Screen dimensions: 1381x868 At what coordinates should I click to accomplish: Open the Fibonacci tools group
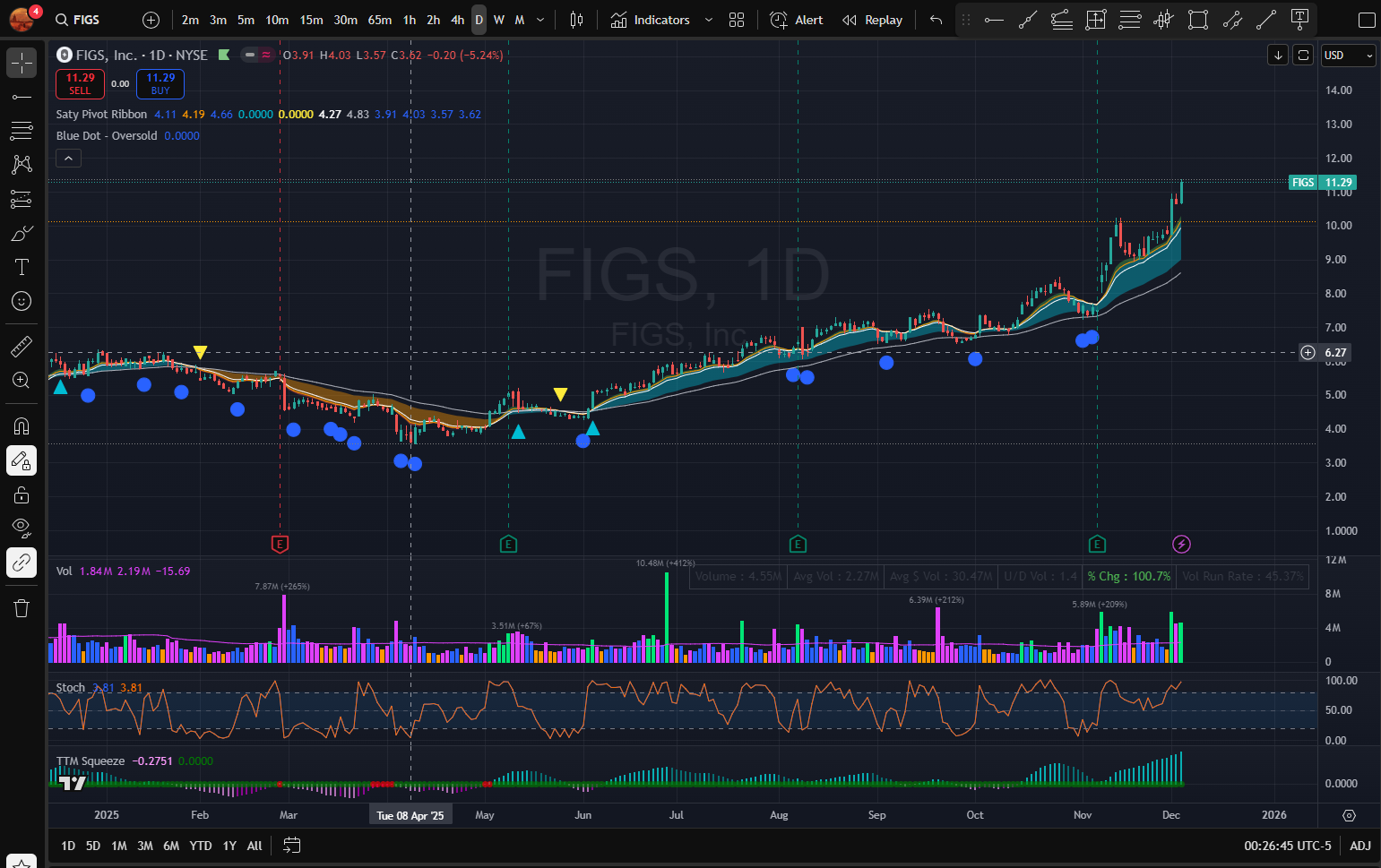pyautogui.click(x=22, y=131)
